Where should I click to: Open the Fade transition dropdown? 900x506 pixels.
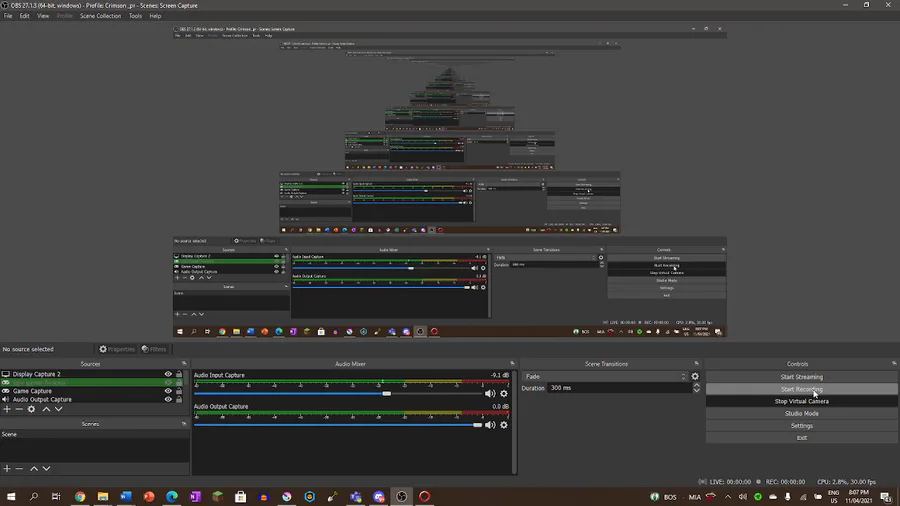(605, 376)
